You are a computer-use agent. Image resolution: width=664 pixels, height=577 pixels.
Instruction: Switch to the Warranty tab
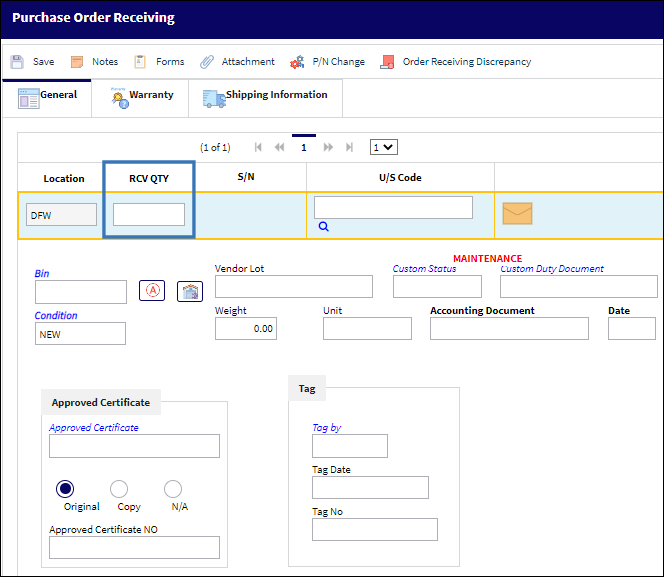[140, 98]
